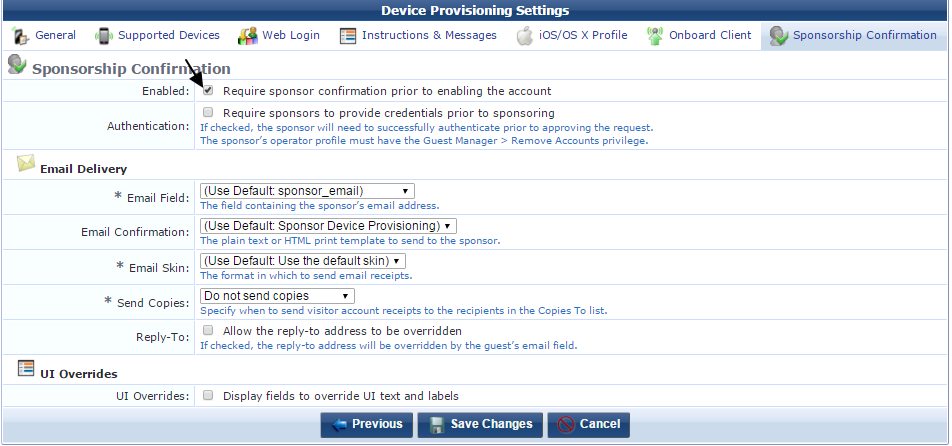Expand the Email Confirmation dropdown
Image resolution: width=952 pixels, height=446 pixels.
[328, 226]
